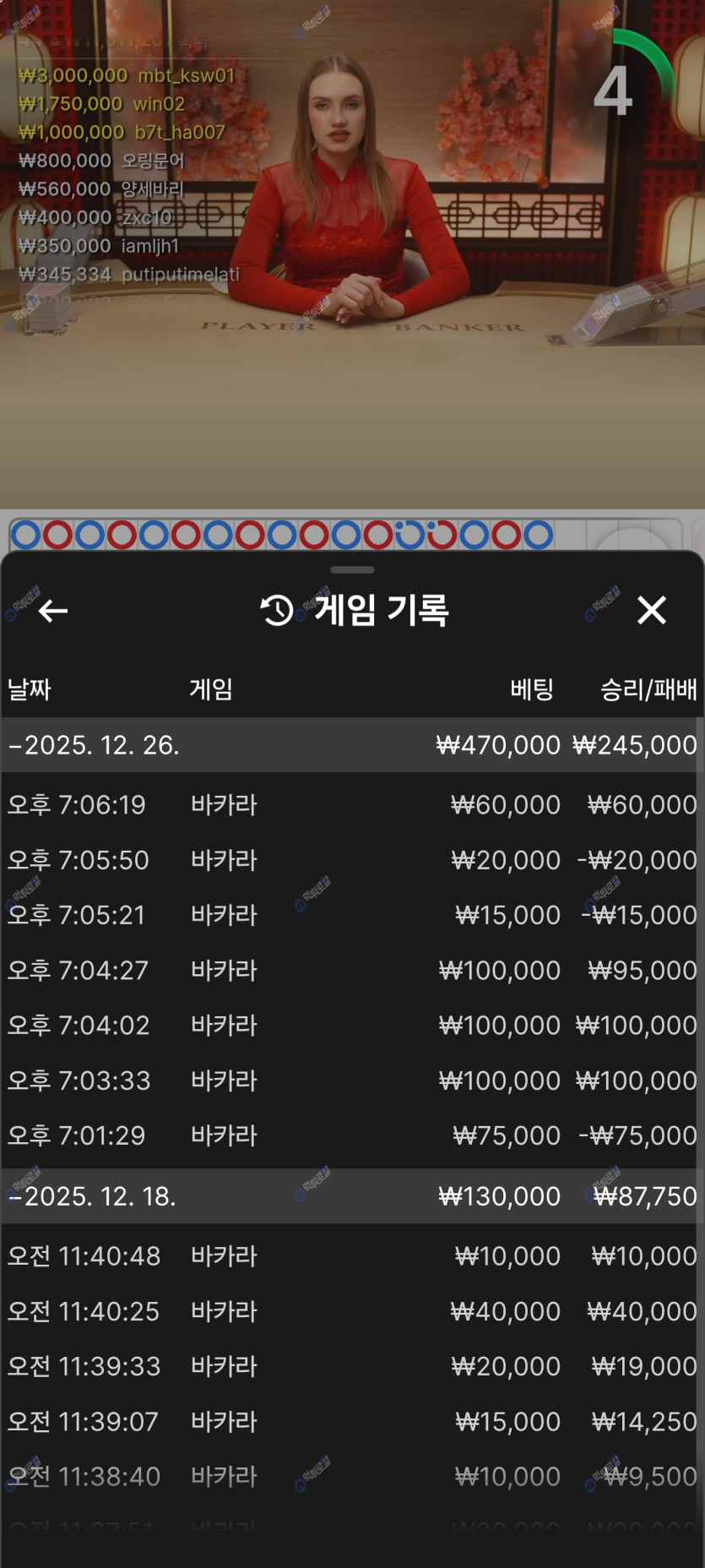705x1568 pixels.
Task: Tap the history clock icon beside 게임 기록
Action: click(277, 610)
